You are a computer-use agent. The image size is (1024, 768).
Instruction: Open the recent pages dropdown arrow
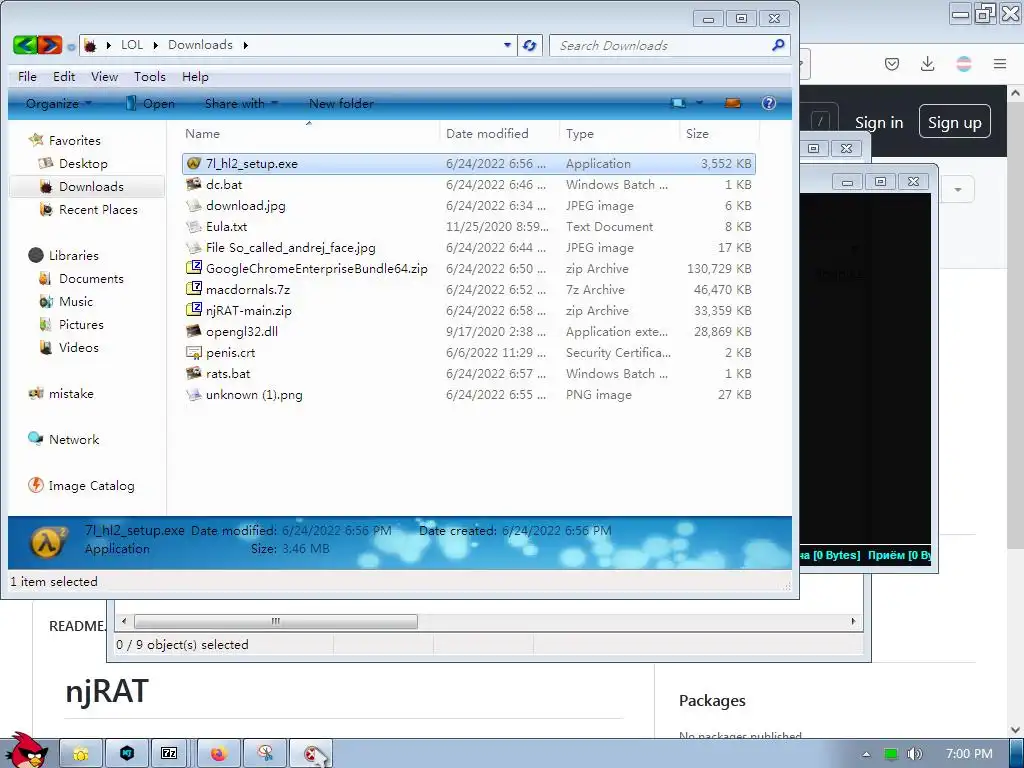coord(71,46)
